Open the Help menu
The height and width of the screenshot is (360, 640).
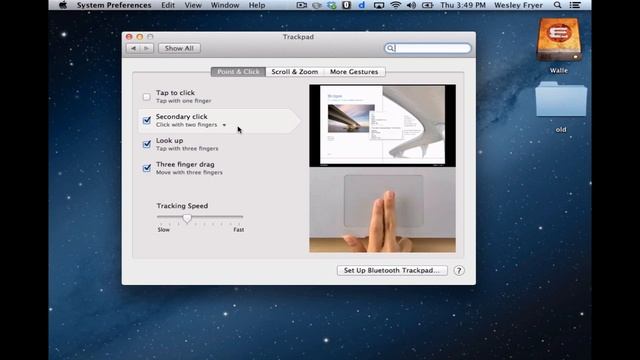click(x=257, y=5)
